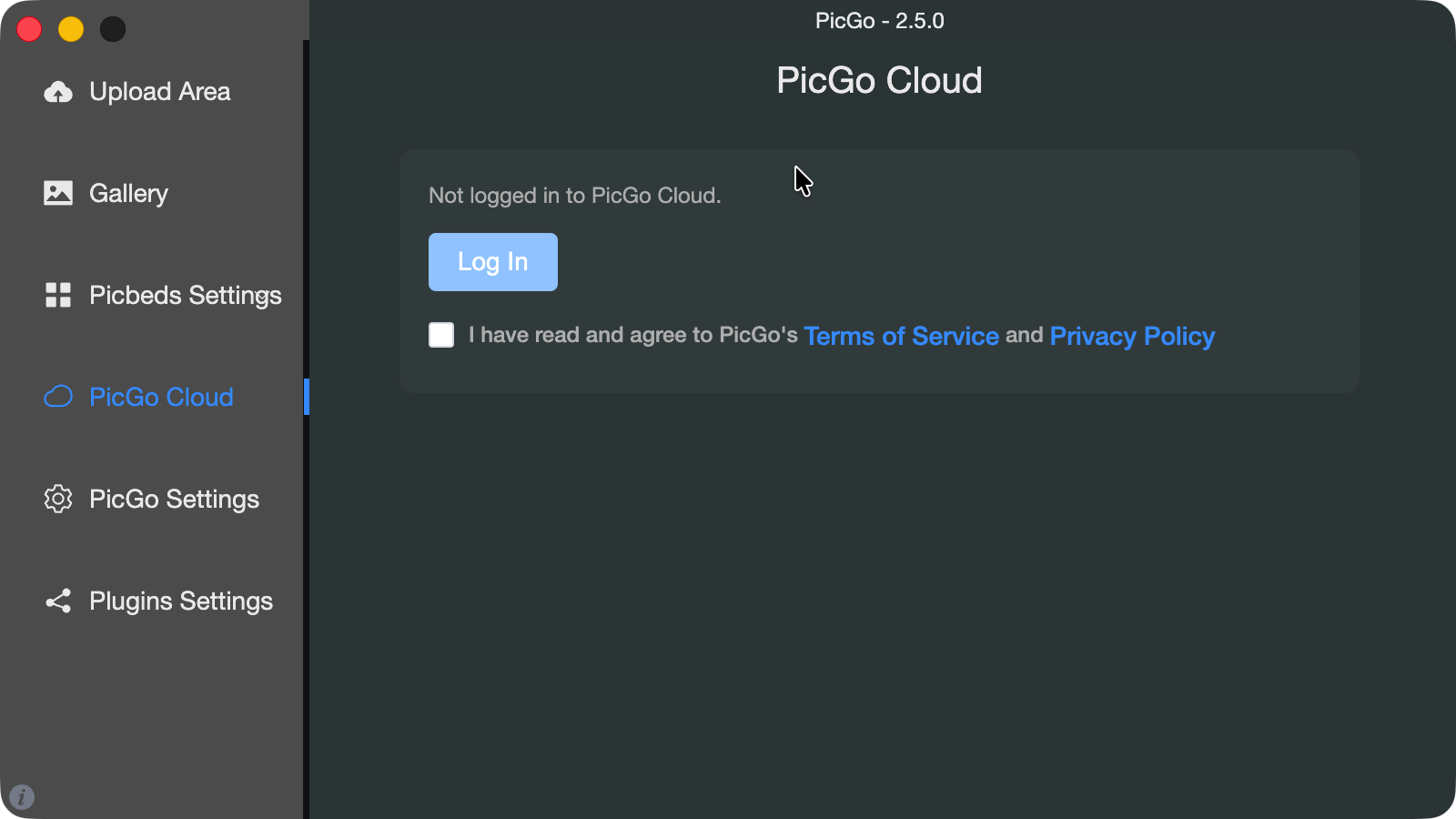Open Picbeds Settings from the sidebar
1456x819 pixels.
(x=185, y=295)
